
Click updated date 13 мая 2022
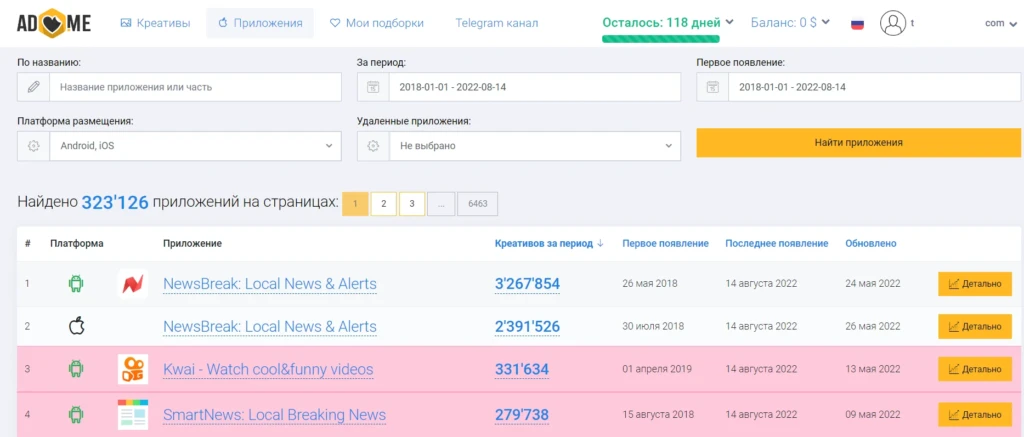click(873, 369)
